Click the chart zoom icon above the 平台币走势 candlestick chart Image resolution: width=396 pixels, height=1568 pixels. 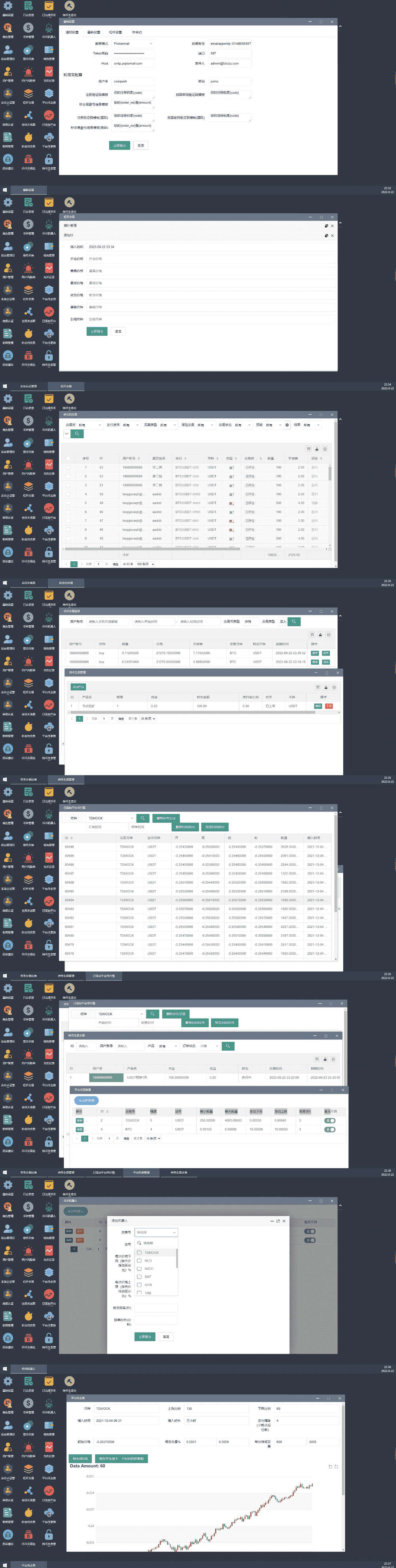(x=330, y=1466)
